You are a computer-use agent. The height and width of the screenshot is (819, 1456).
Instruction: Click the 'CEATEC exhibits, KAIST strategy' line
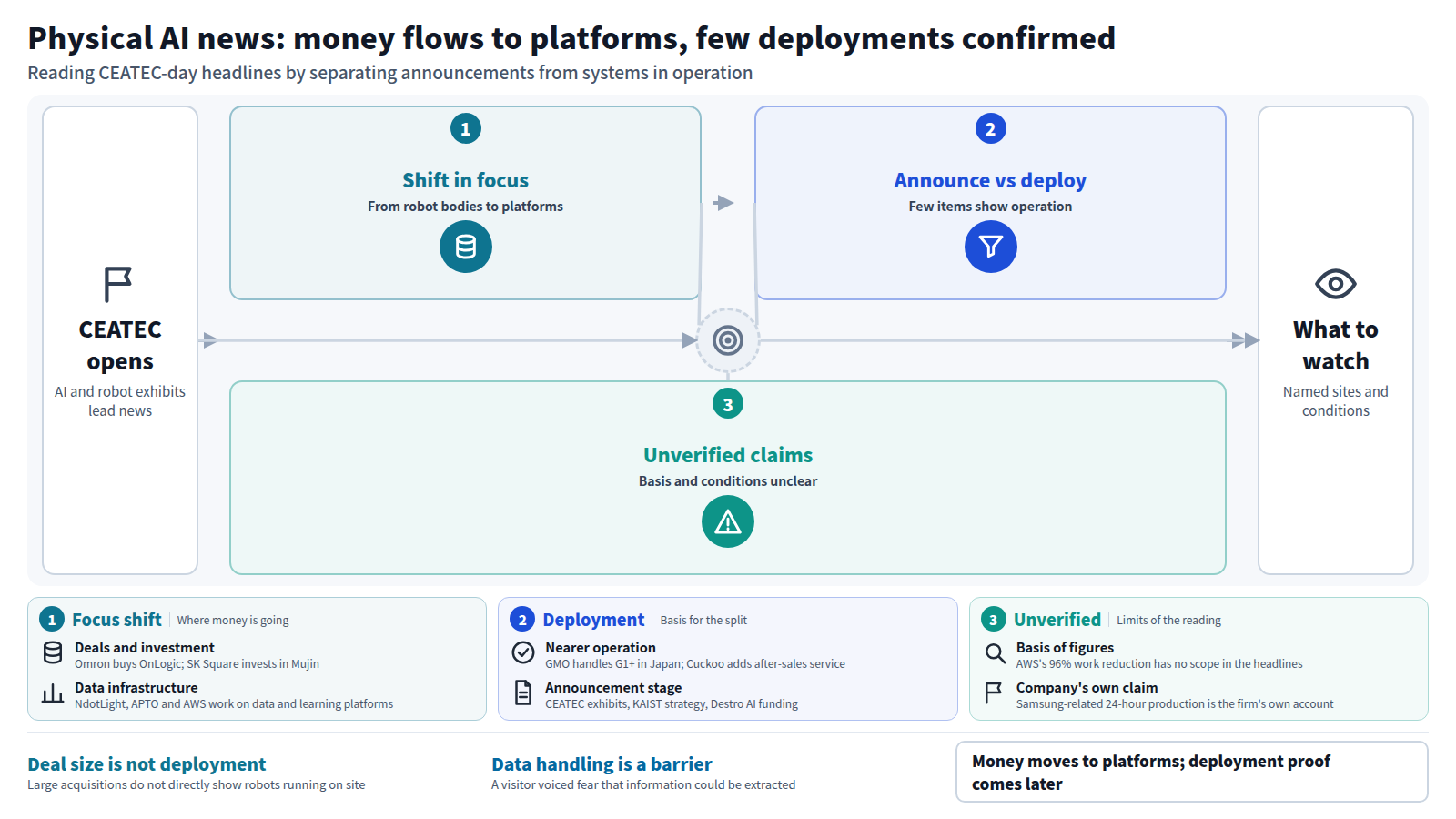[672, 704]
